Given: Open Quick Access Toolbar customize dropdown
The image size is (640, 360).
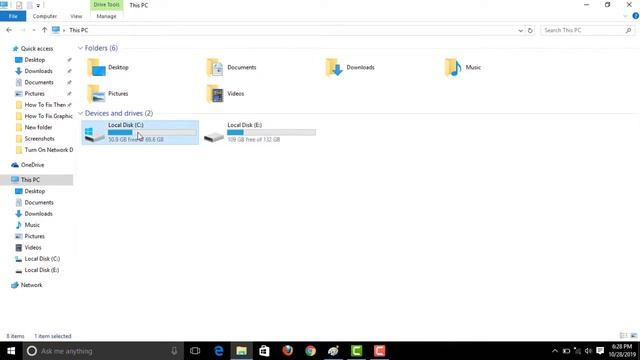Looking at the screenshot, I should (38, 5).
